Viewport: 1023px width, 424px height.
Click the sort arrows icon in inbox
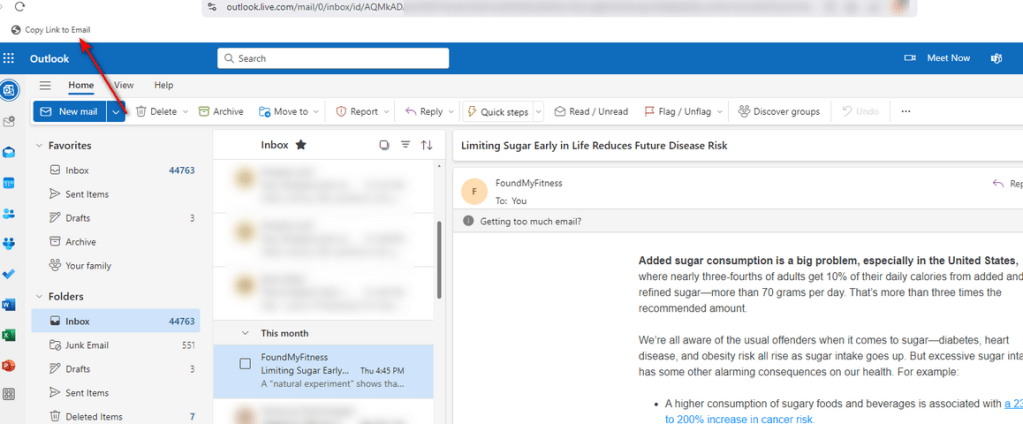coord(427,145)
